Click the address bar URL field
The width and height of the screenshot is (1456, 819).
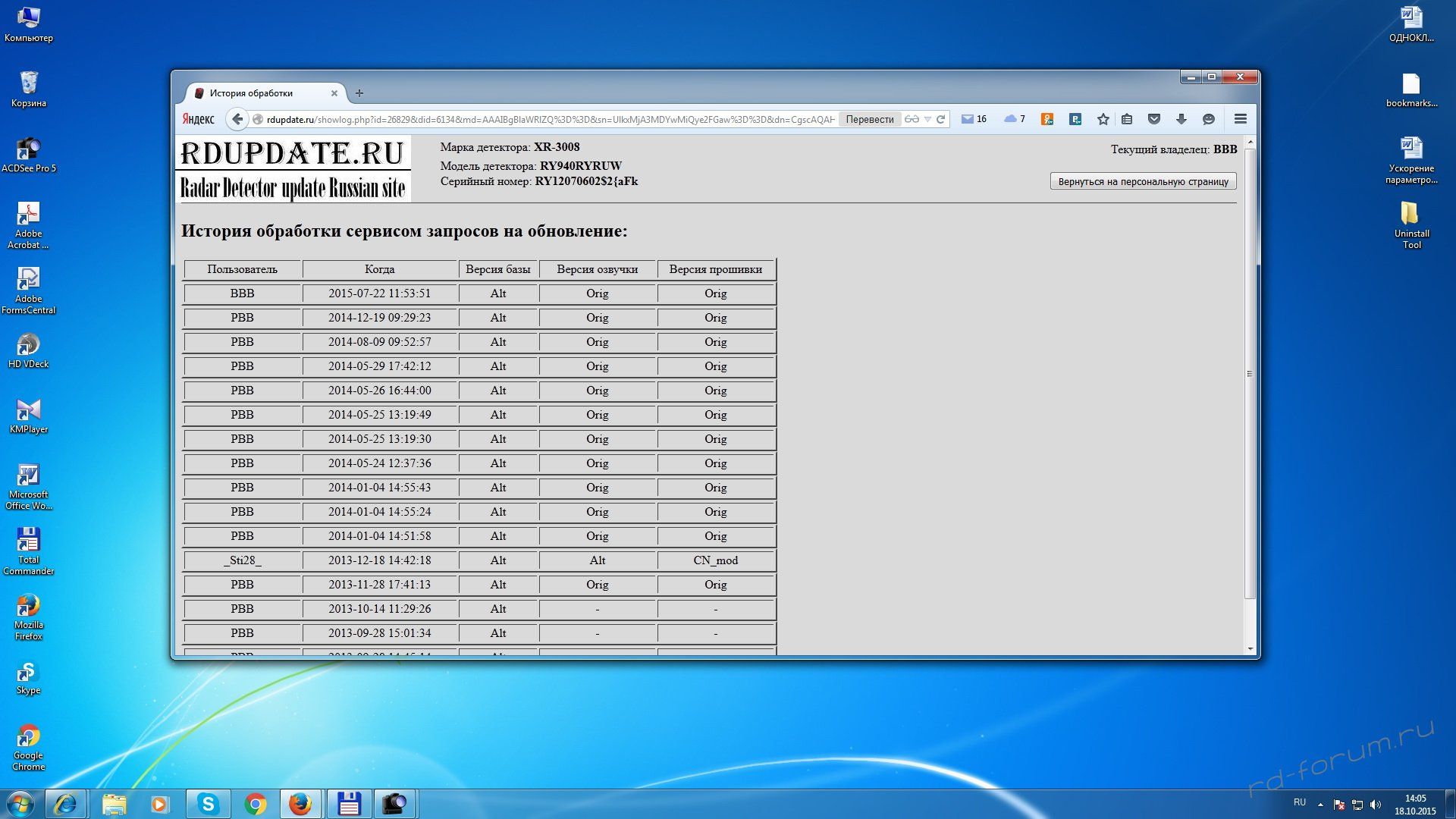point(546,119)
